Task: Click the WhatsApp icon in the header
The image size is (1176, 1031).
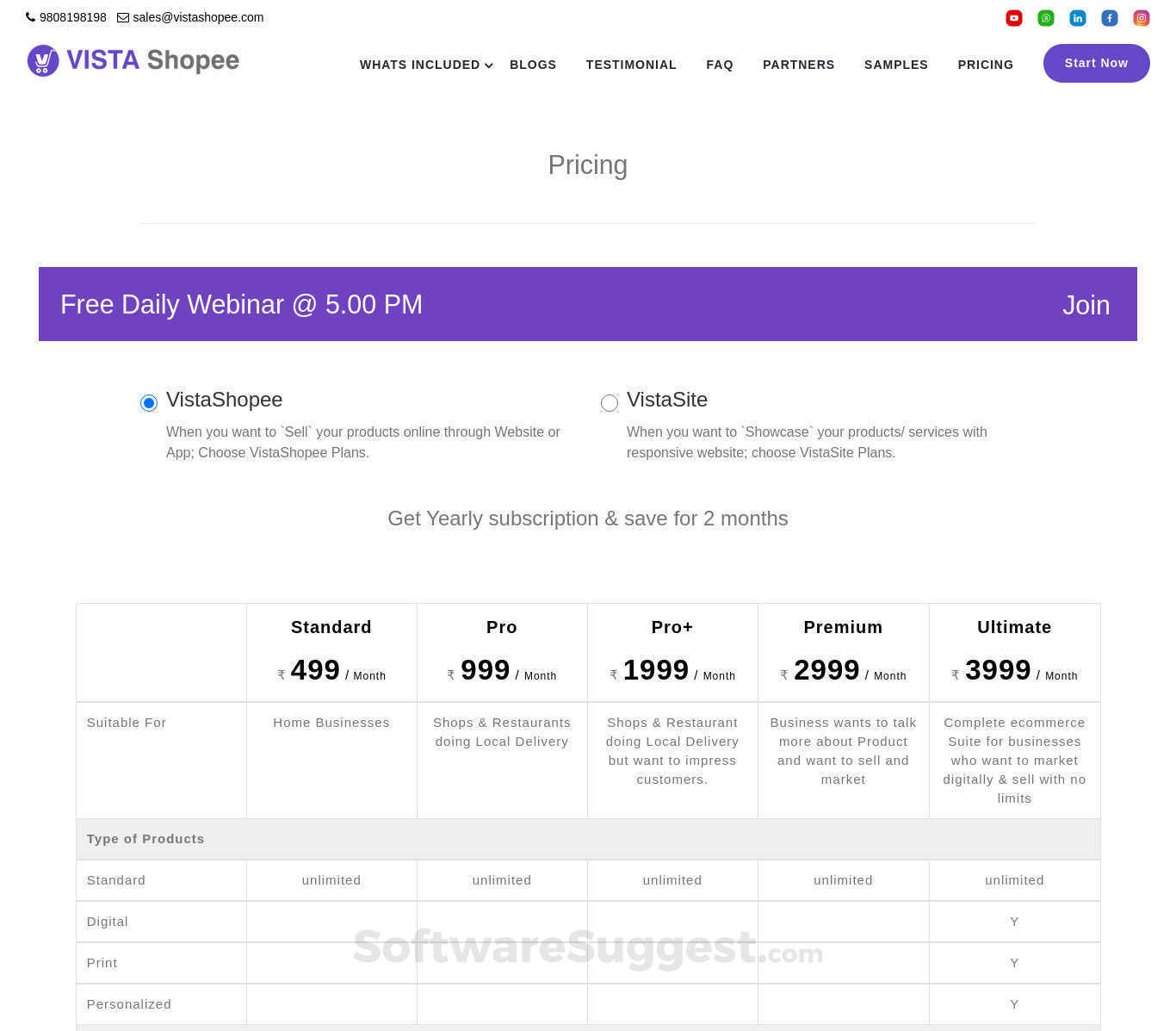Action: tap(1046, 18)
